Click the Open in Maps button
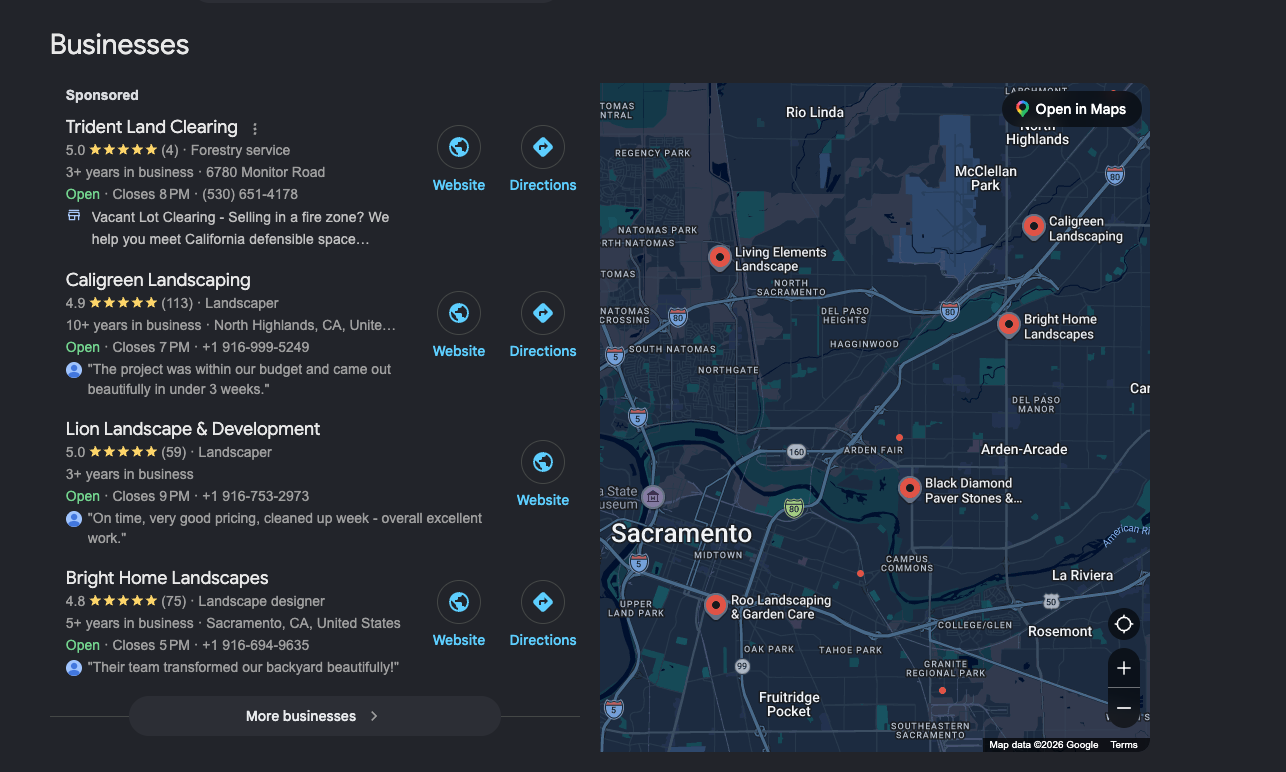This screenshot has height=772, width=1286. (1072, 109)
